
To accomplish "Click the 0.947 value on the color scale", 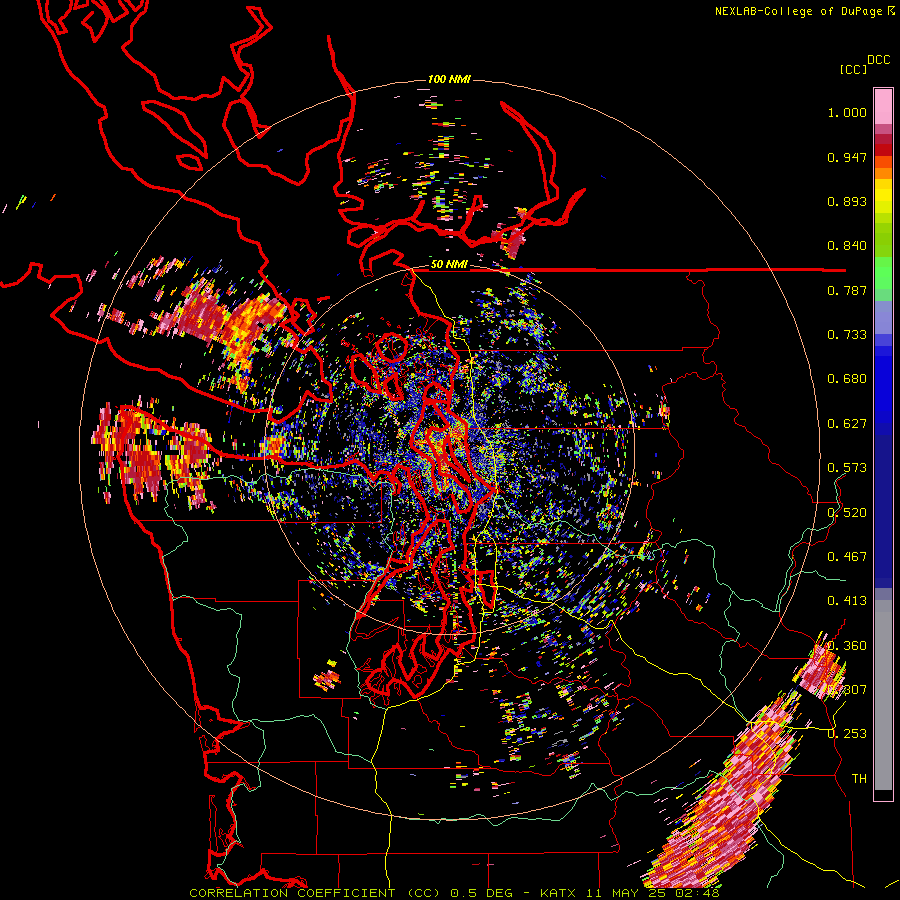I will click(x=847, y=157).
